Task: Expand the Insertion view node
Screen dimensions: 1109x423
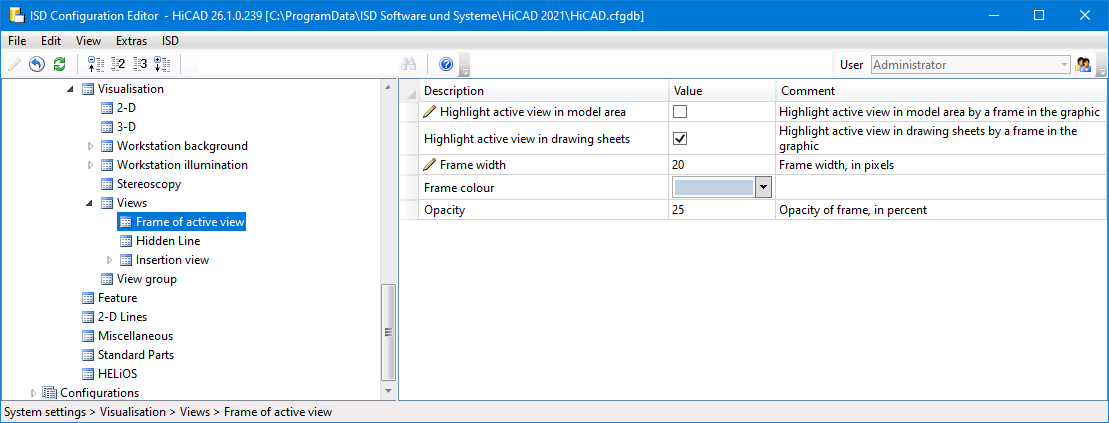Action: point(109,260)
